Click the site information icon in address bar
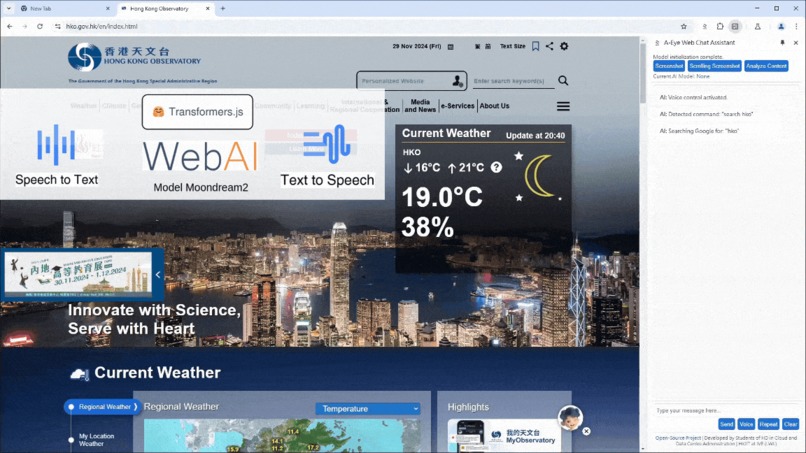The image size is (806, 453). pyautogui.click(x=58, y=26)
